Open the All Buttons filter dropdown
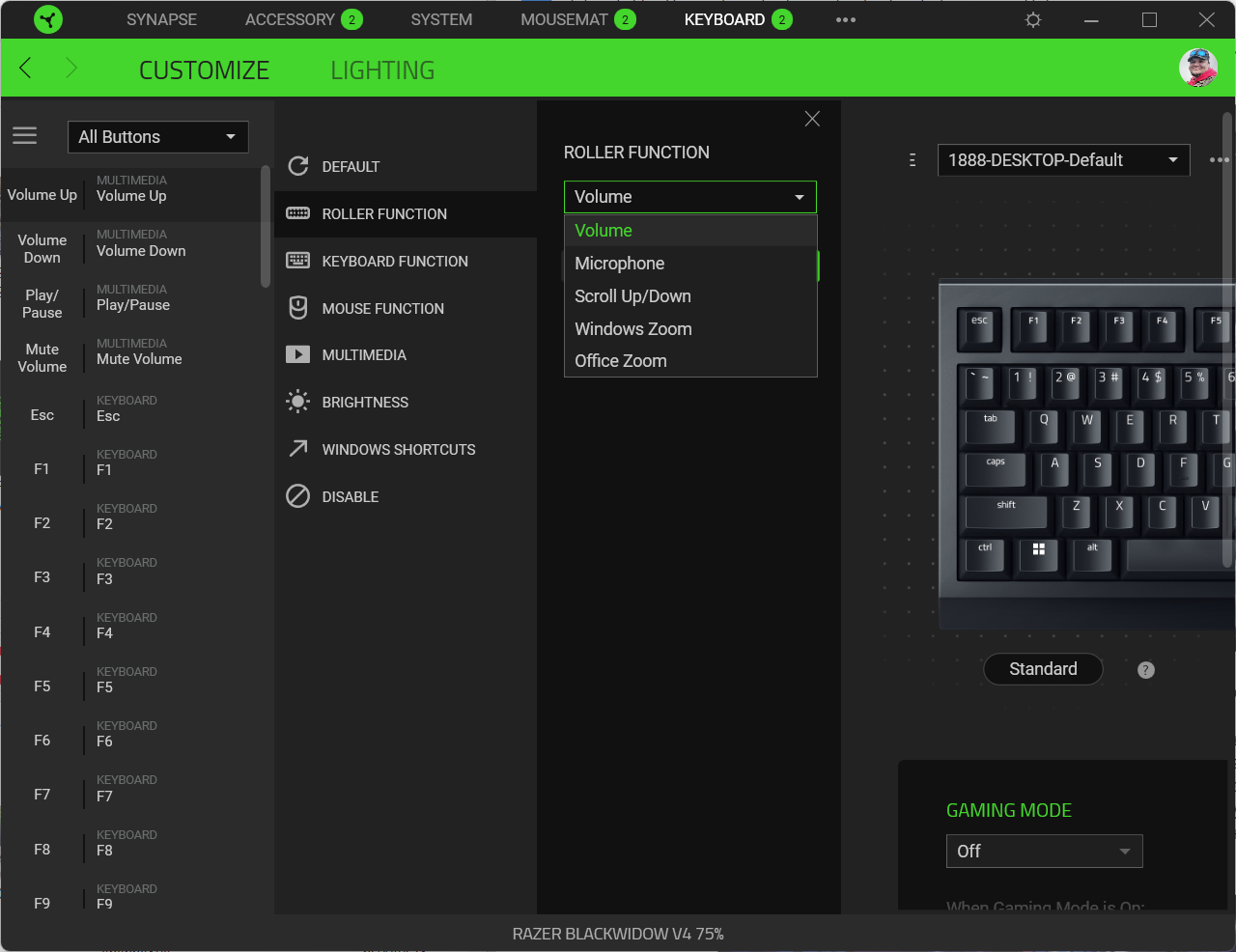This screenshot has height=952, width=1236. pos(158,137)
